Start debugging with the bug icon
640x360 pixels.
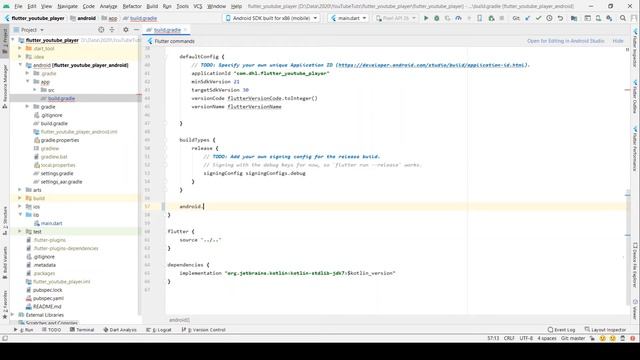coord(436,18)
